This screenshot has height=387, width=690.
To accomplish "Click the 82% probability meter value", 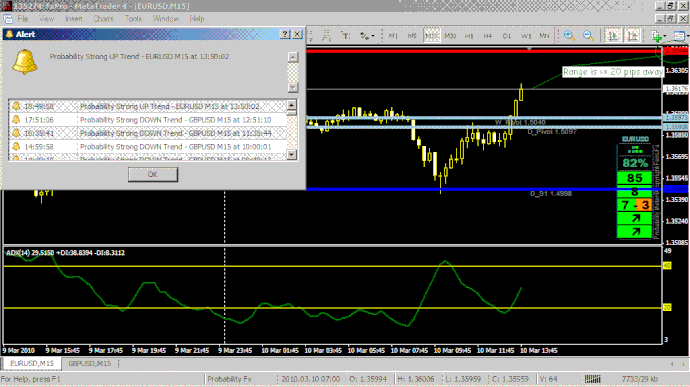I will coord(635,163).
